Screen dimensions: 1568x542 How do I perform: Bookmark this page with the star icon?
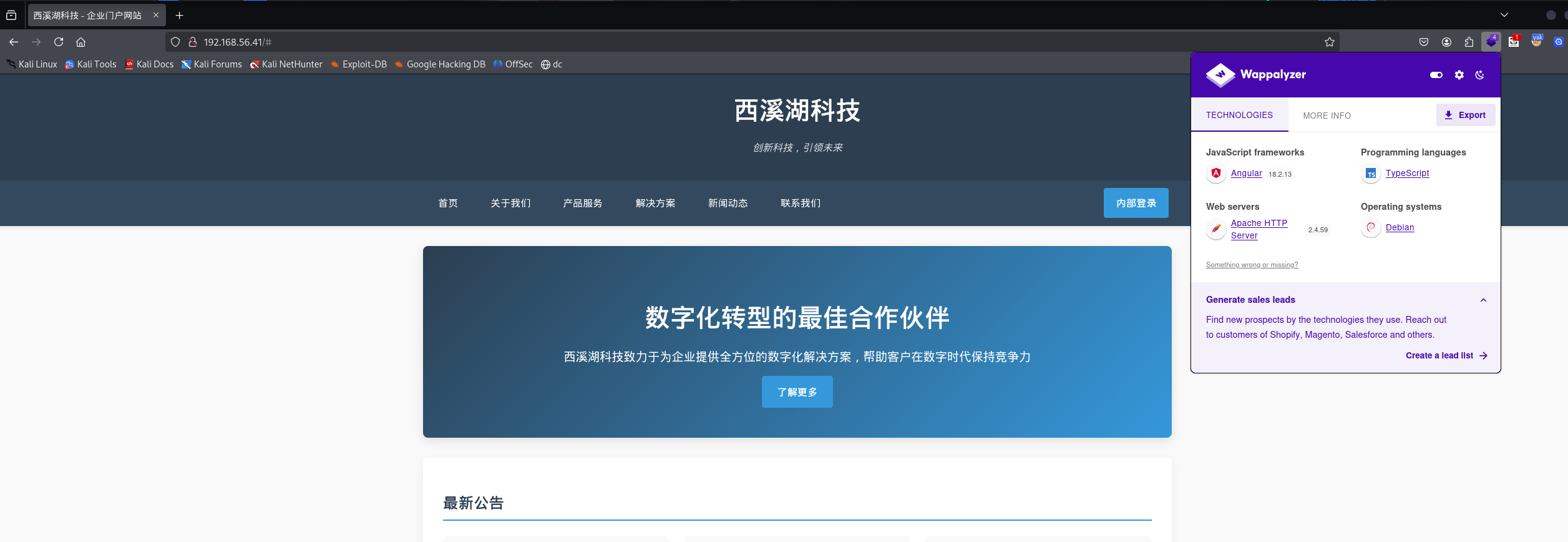click(x=1329, y=42)
